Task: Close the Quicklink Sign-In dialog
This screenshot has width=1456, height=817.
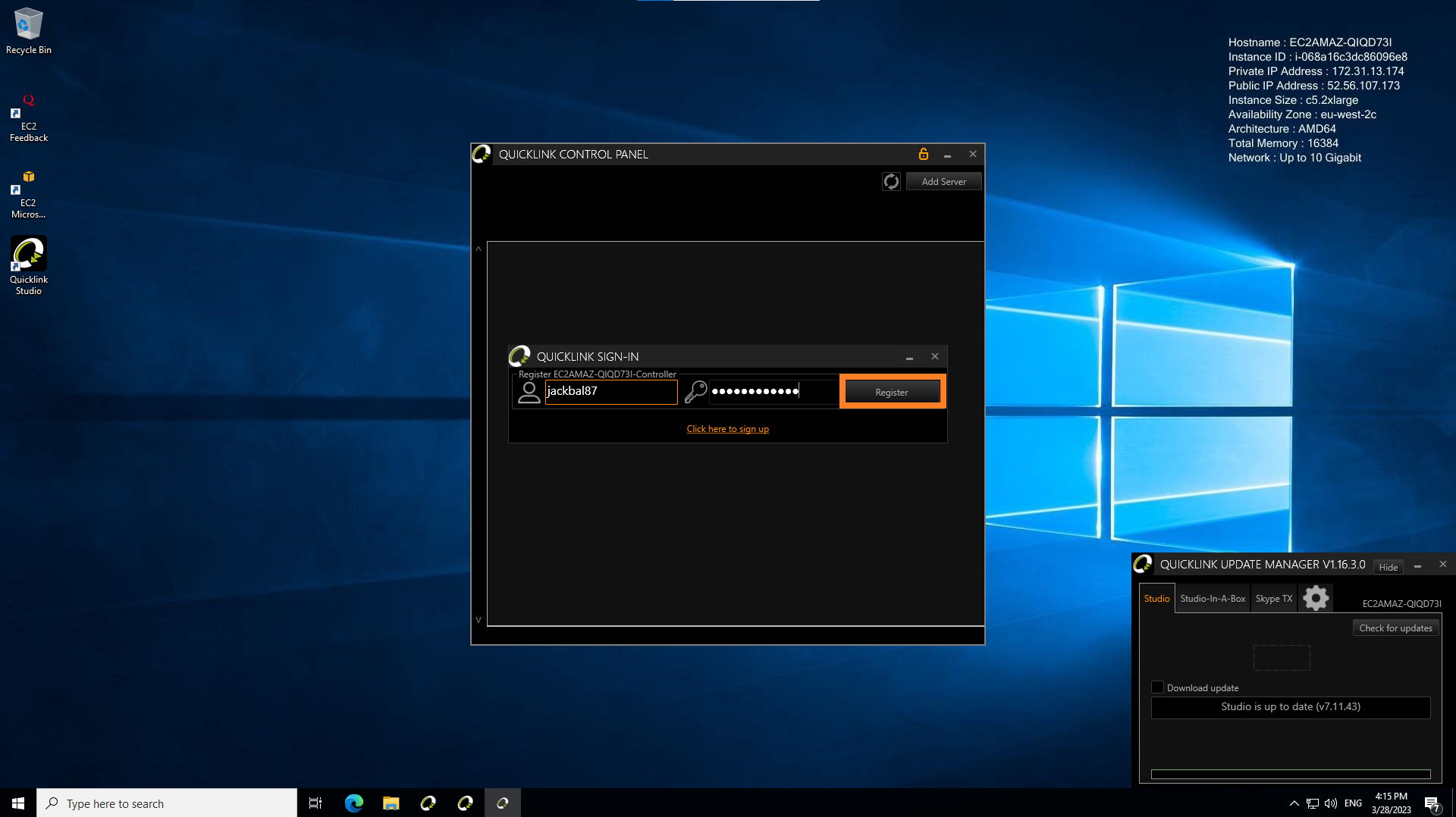Action: tap(935, 356)
